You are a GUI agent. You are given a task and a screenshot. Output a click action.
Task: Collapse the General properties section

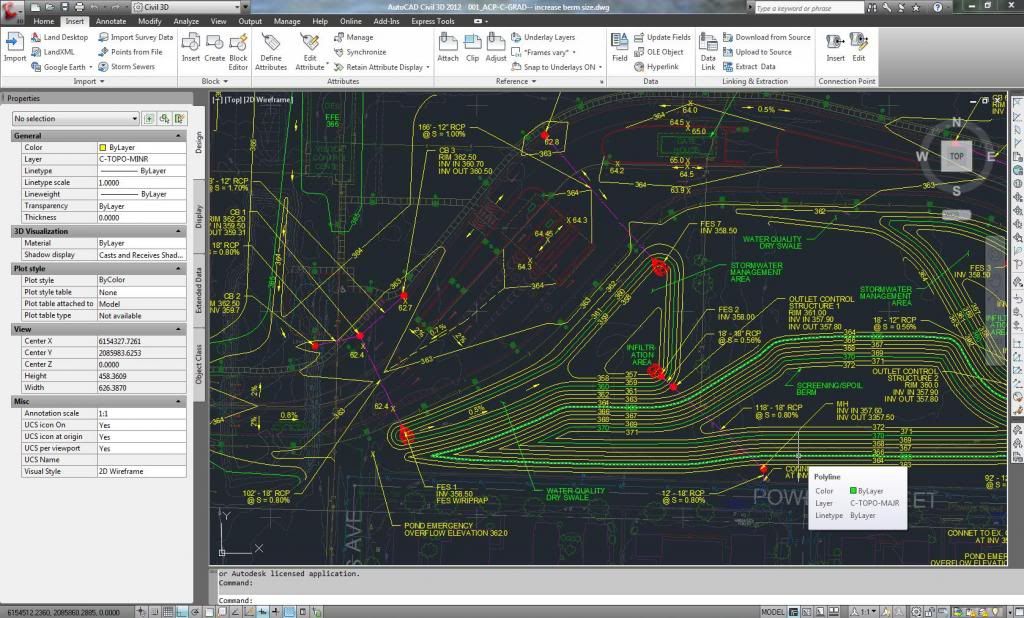pos(179,135)
